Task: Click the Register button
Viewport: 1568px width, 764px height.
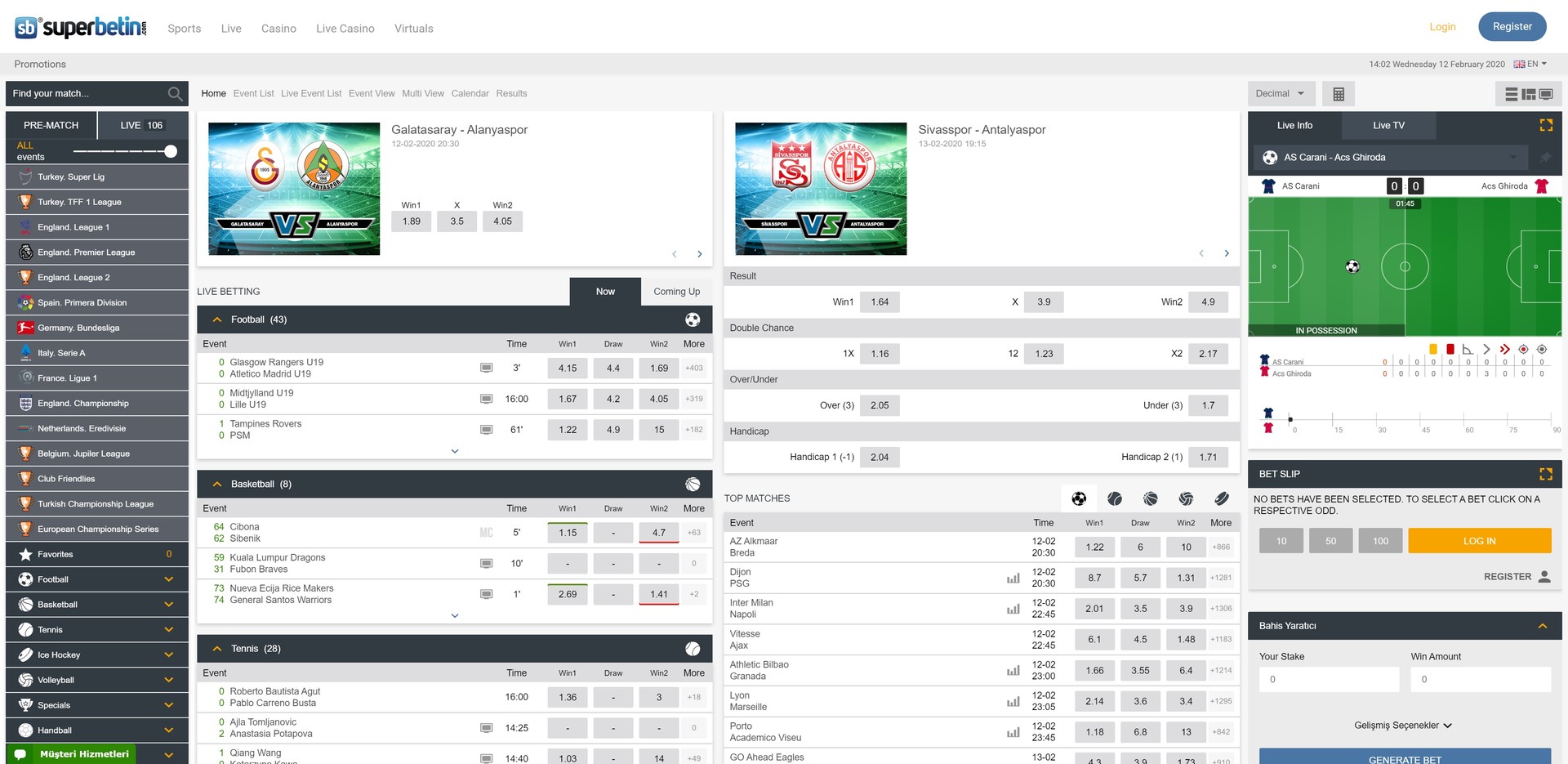Action: (1512, 27)
